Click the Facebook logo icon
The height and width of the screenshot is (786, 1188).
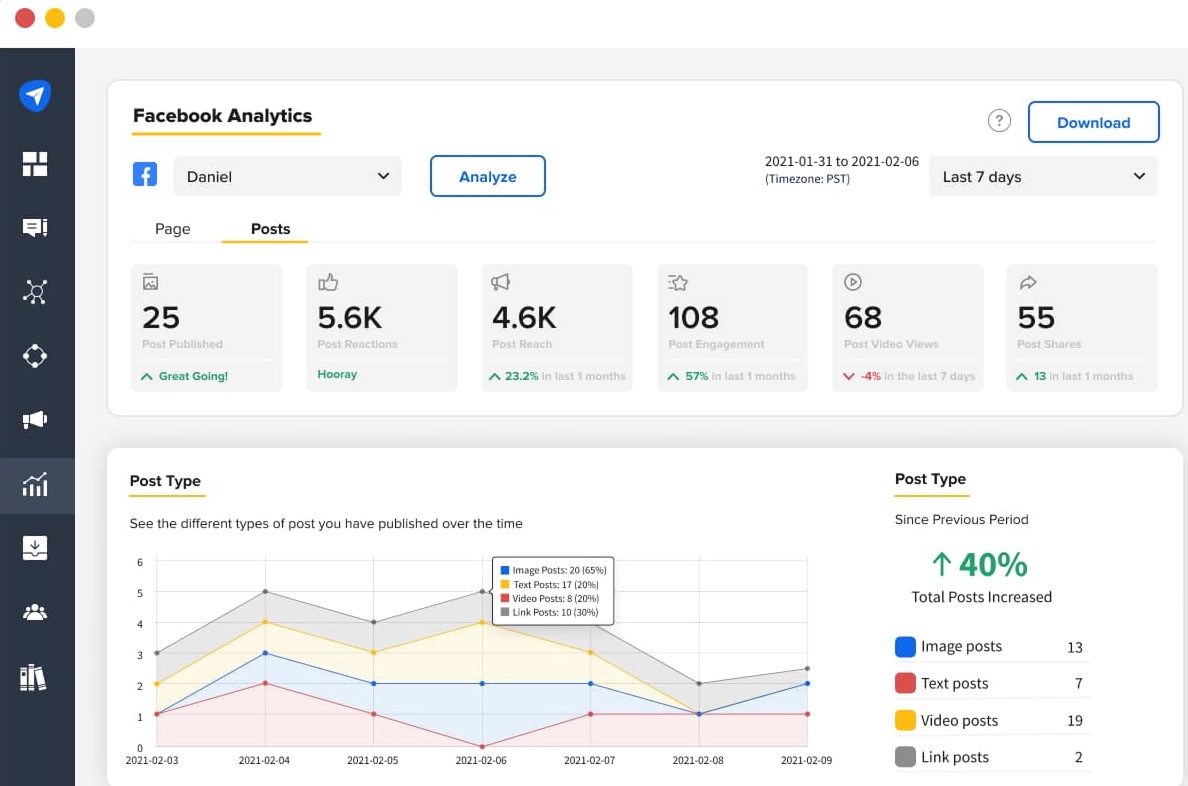coord(145,174)
